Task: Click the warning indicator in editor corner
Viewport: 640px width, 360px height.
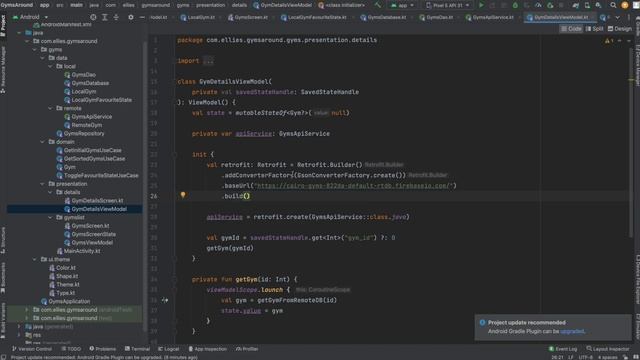Action: (x=609, y=40)
